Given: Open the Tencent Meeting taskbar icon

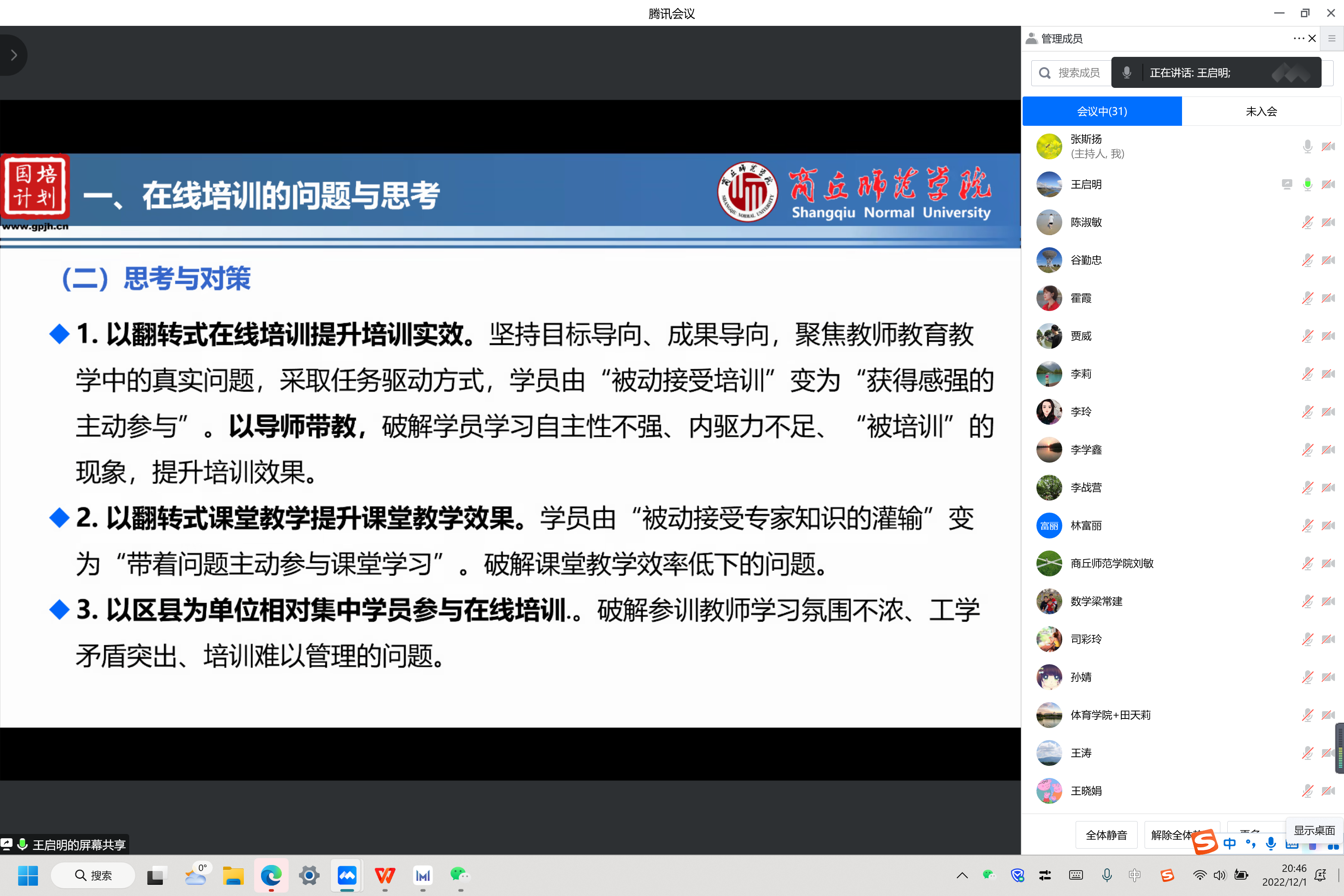Looking at the screenshot, I should [x=347, y=875].
